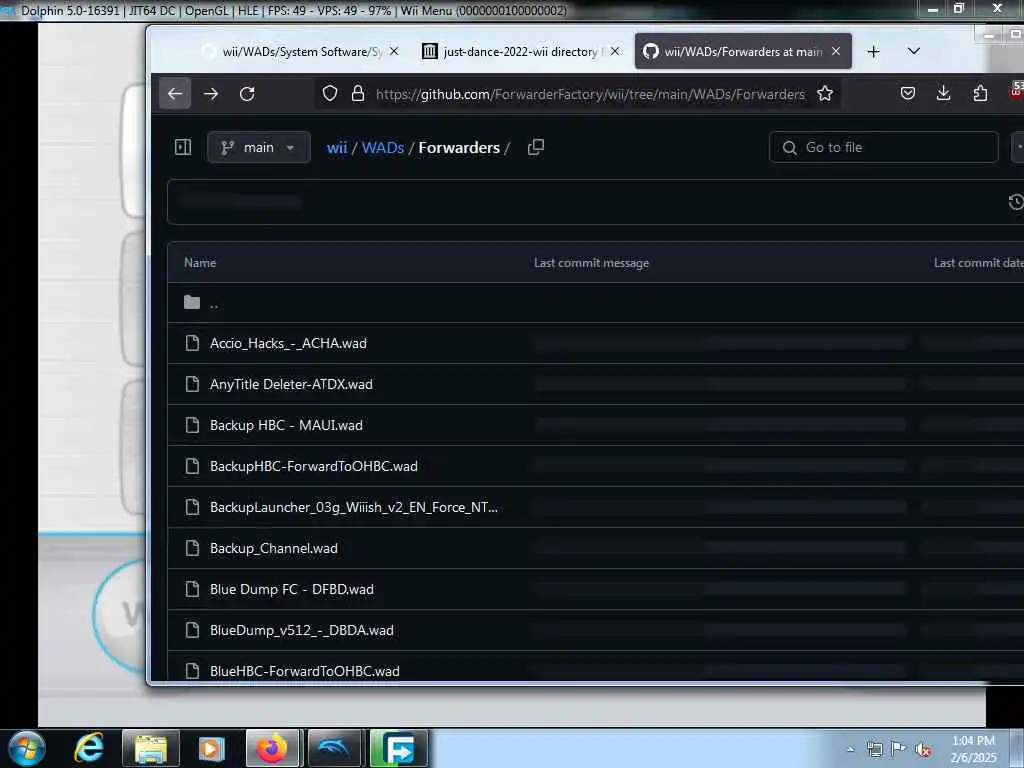Open BlueHBC-ForwardToOHBC.wad file

click(304, 671)
